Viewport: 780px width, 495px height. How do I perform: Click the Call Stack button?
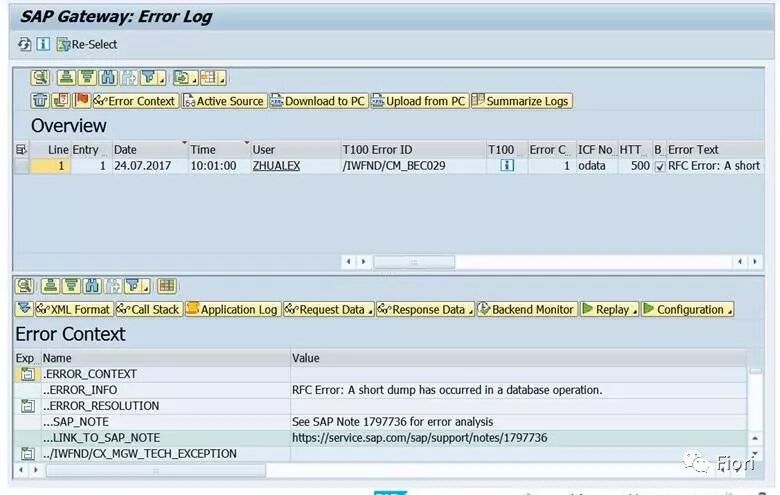click(148, 309)
